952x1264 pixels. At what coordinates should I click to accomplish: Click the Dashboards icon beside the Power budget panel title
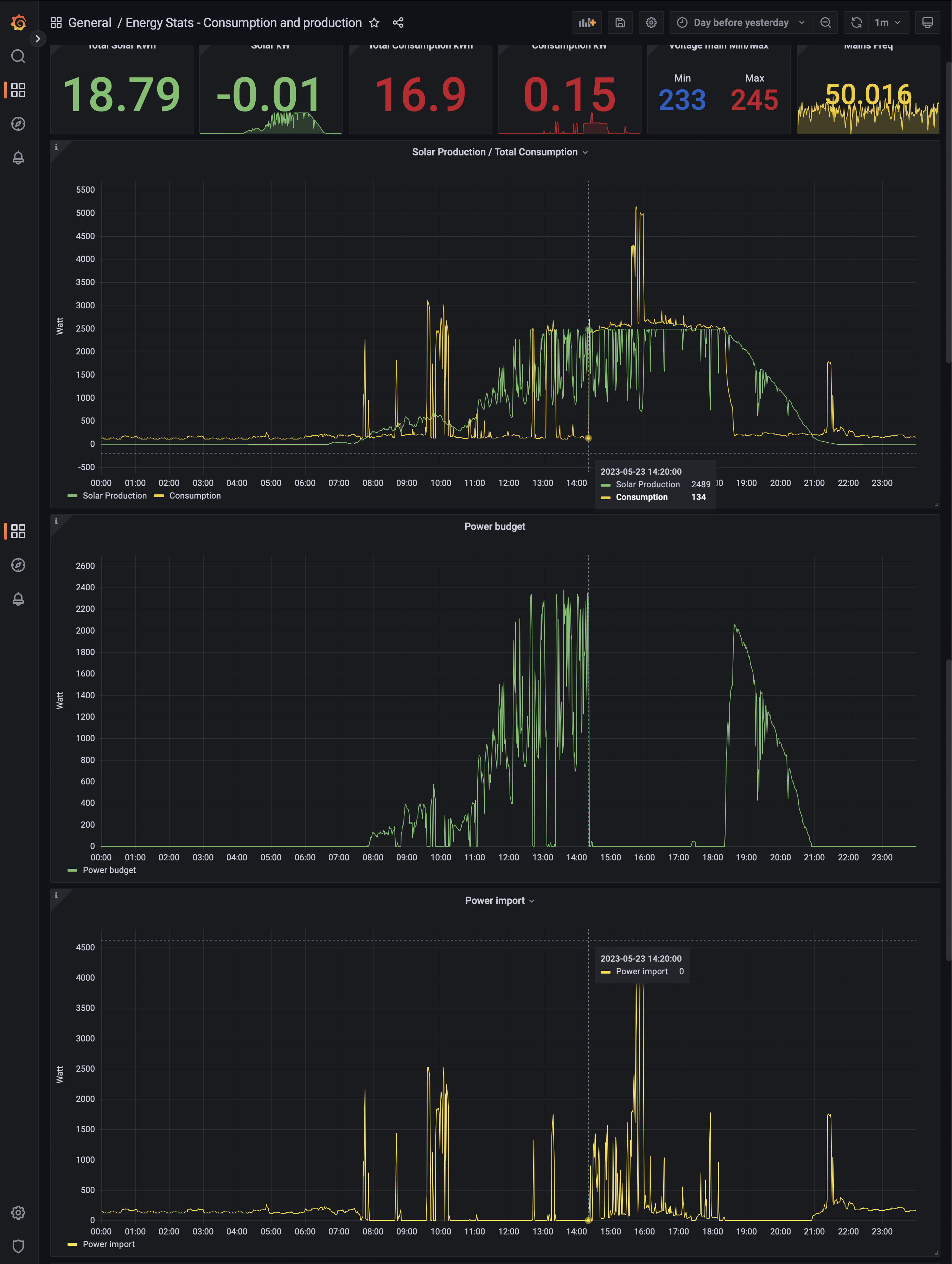tap(18, 531)
